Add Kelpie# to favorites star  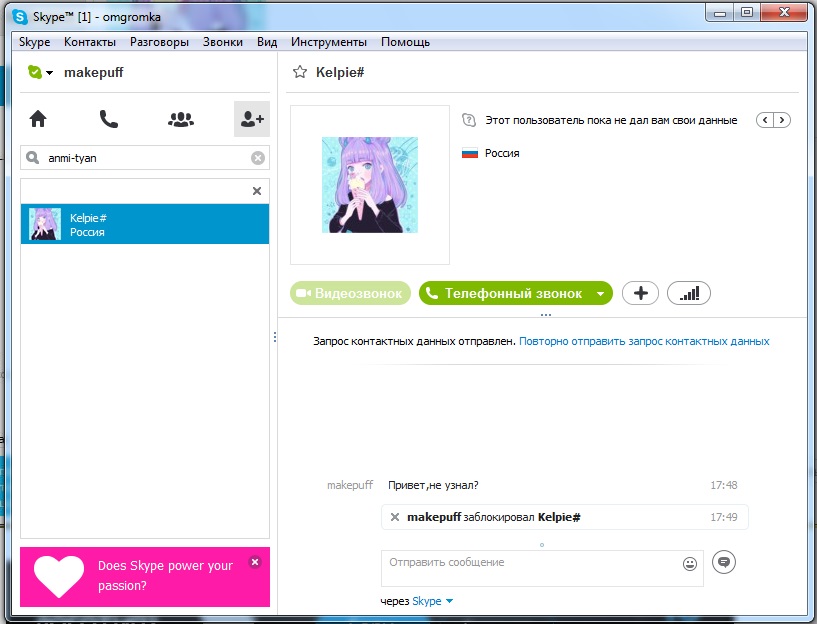(300, 72)
